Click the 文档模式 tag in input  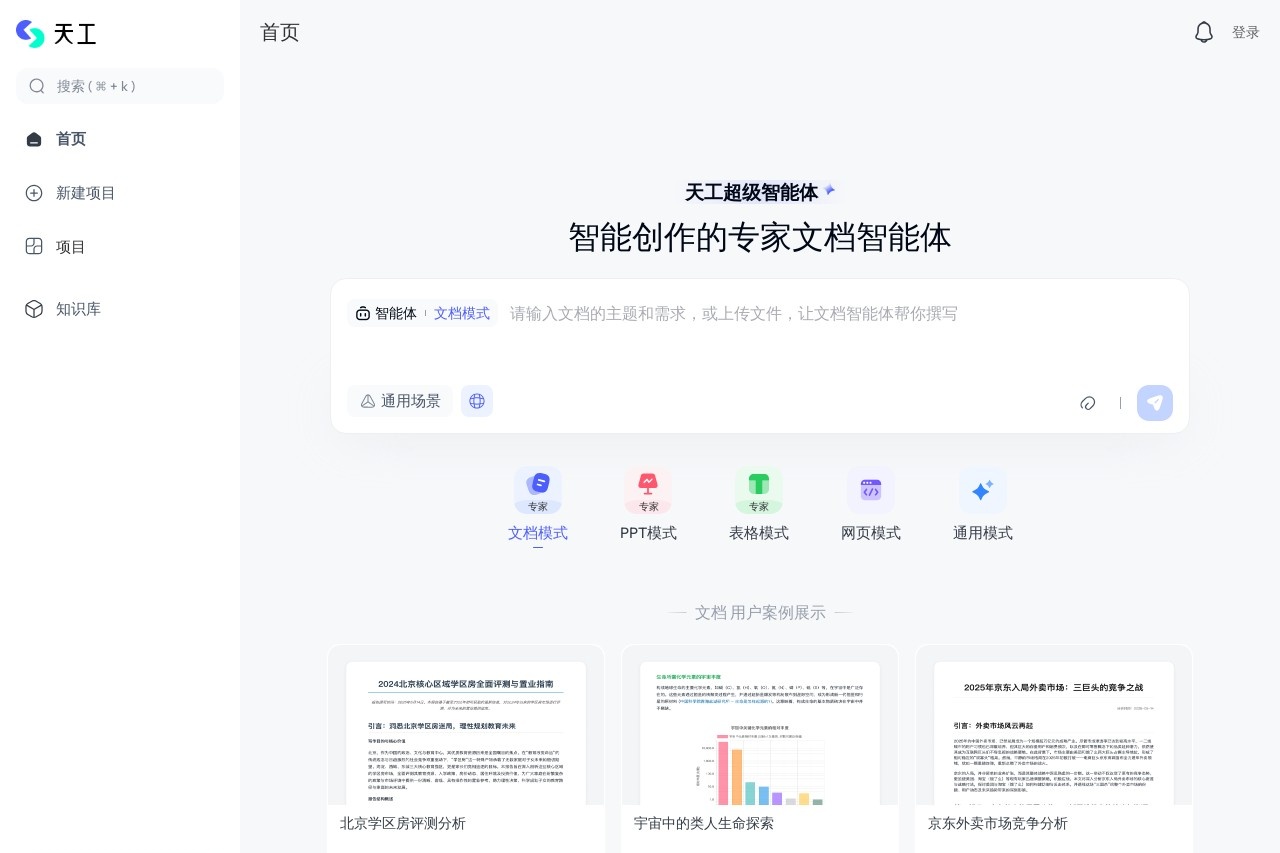pos(462,313)
